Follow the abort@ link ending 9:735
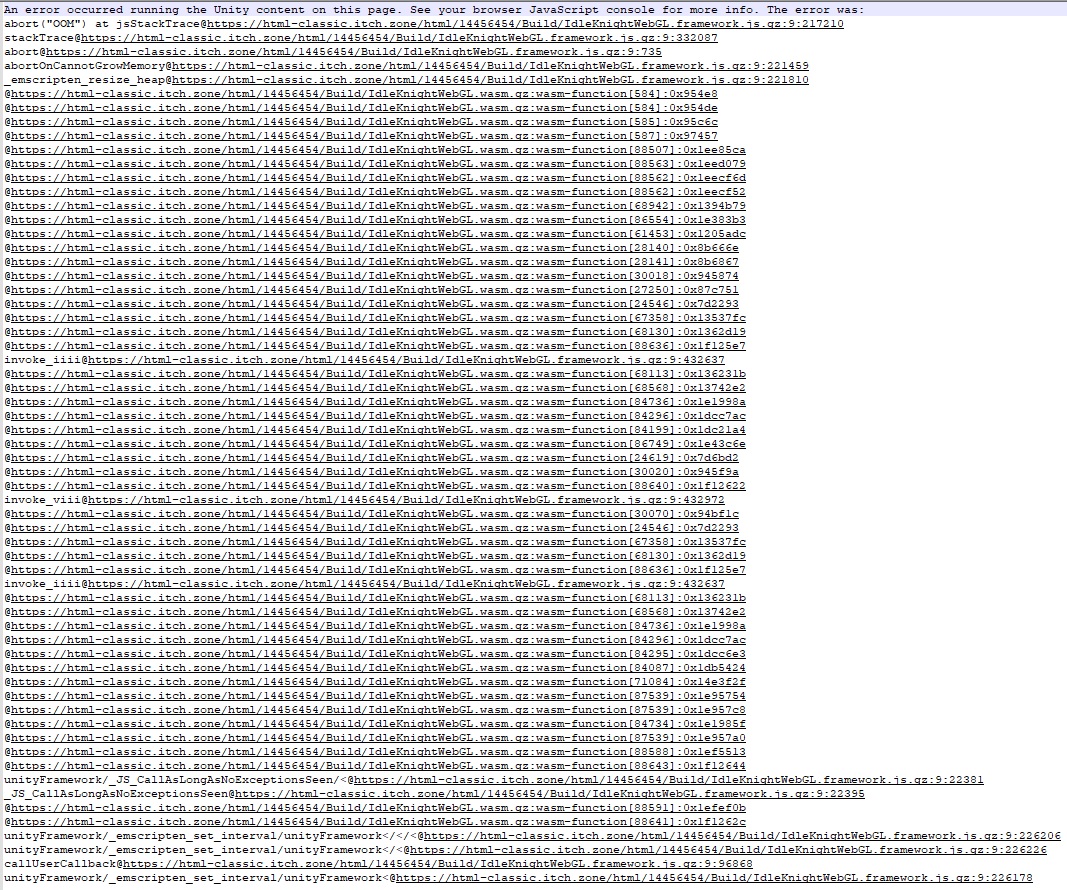 point(354,52)
